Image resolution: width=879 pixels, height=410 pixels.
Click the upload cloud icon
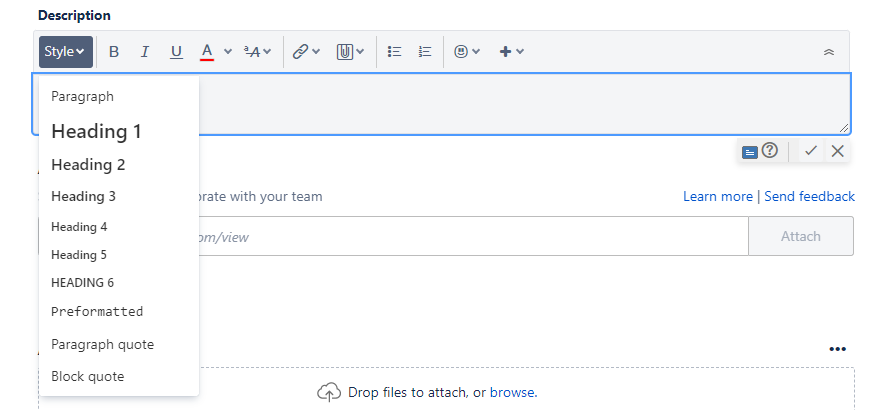329,393
